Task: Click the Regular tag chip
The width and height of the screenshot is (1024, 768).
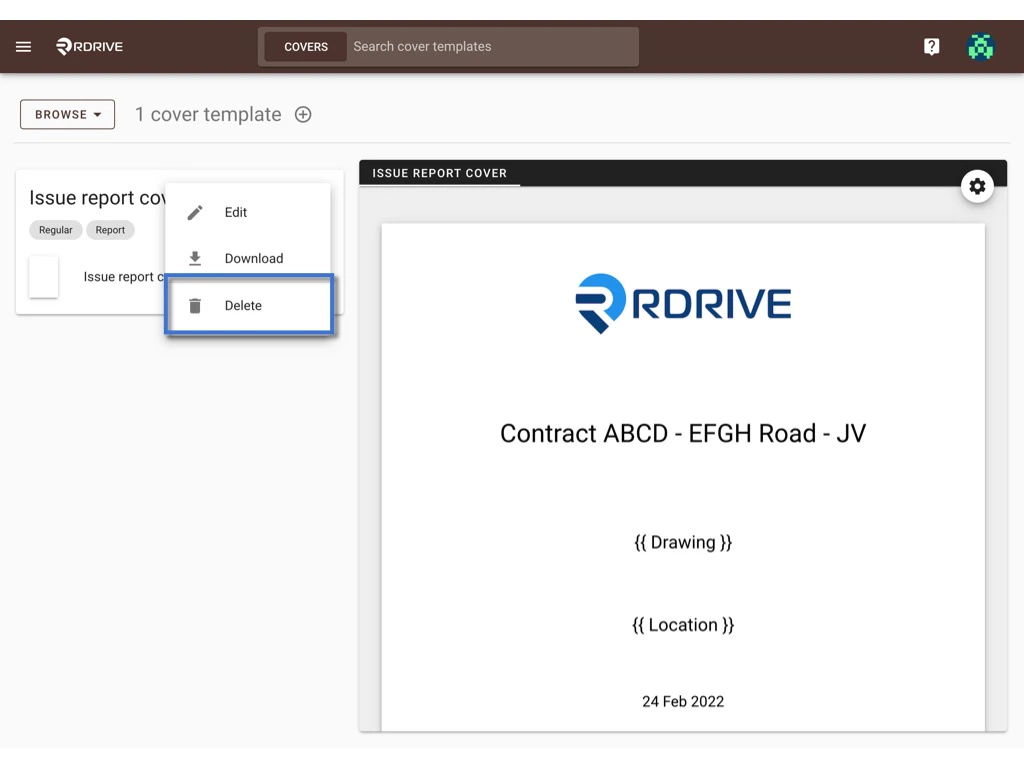Action: [56, 230]
